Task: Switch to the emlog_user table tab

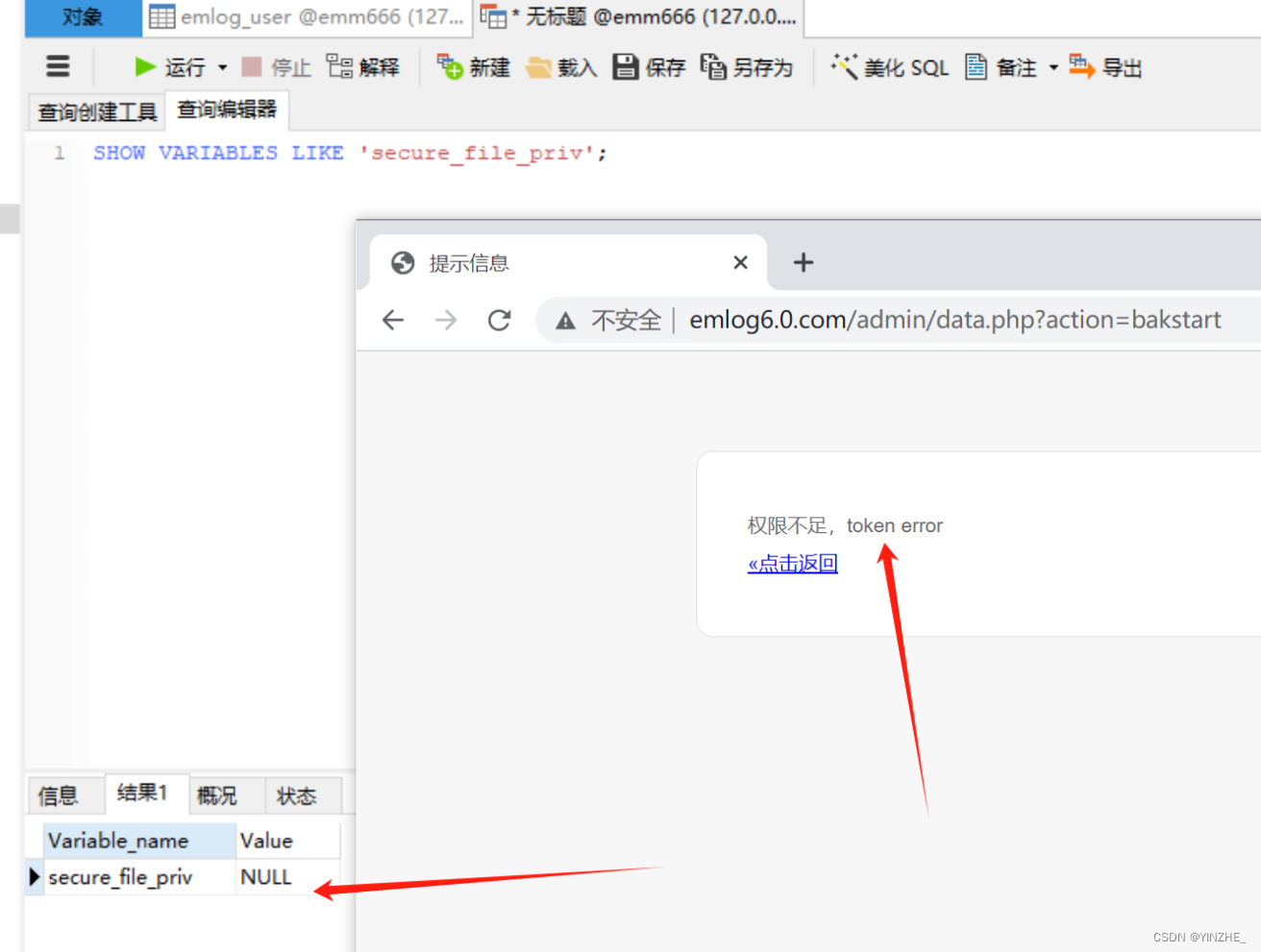Action: [308, 17]
